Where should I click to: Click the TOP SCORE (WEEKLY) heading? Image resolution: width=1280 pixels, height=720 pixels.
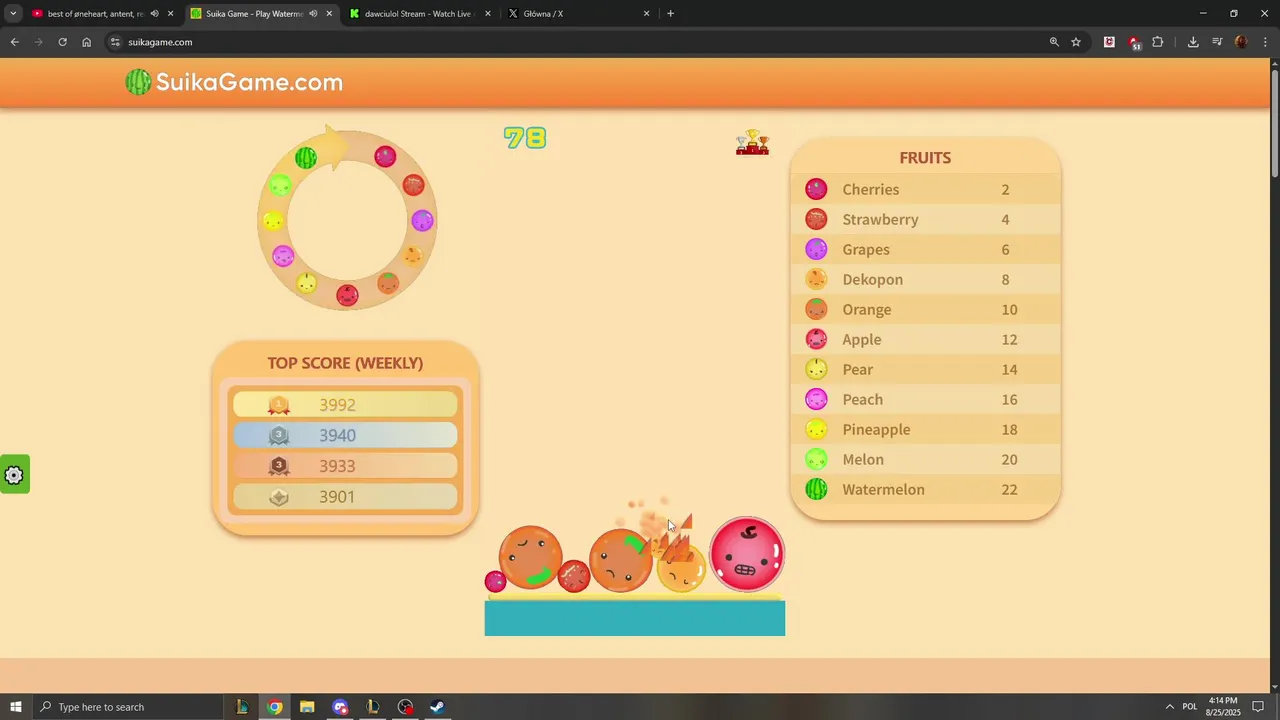345,363
